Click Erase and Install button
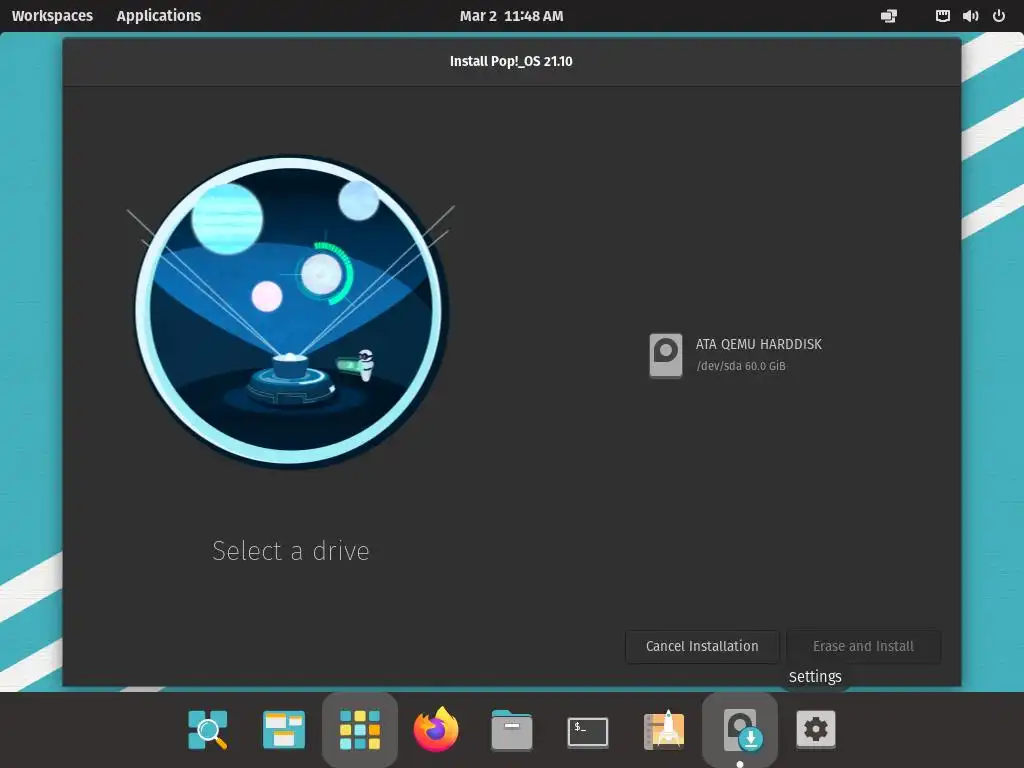1024x768 pixels. coord(863,647)
